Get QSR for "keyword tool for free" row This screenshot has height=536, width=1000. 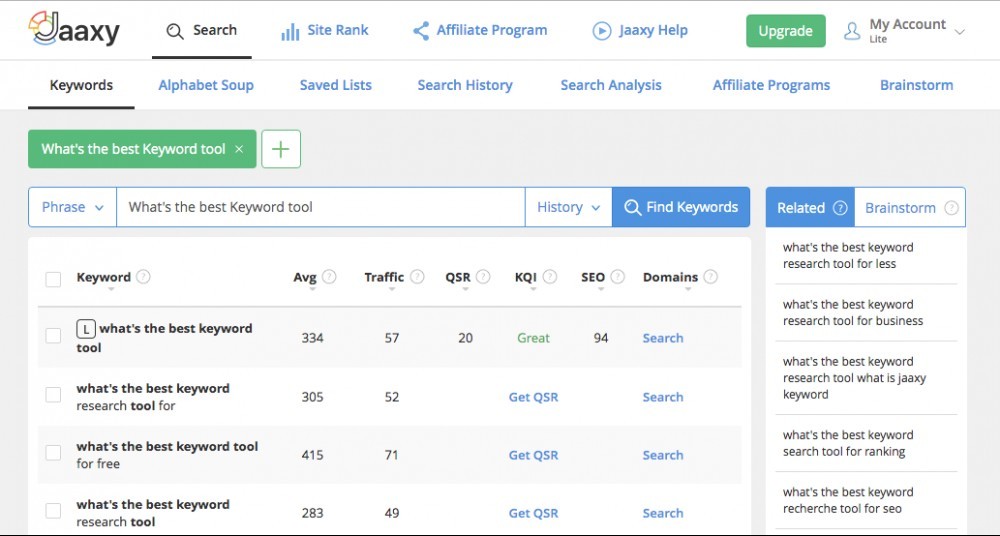[x=533, y=455]
